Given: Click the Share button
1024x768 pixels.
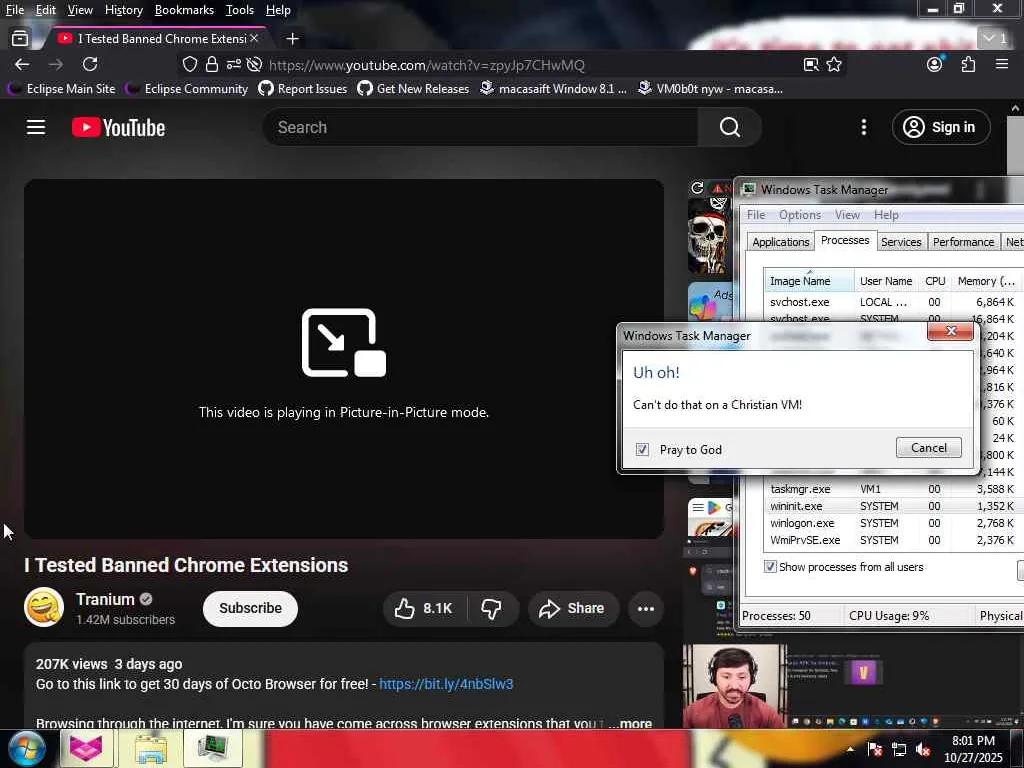Looking at the screenshot, I should tap(573, 609).
